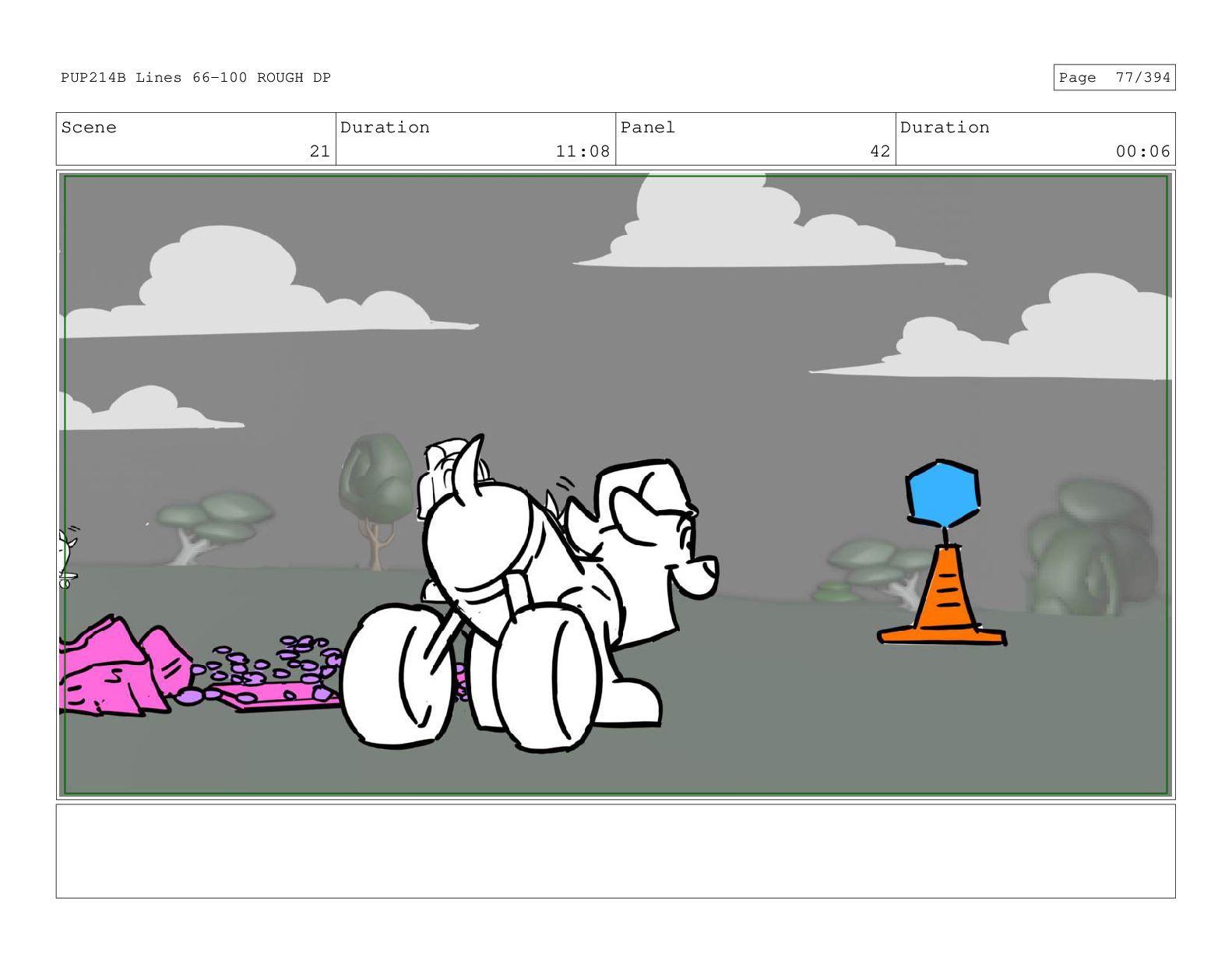Click the empty notes box under the panel
This screenshot has height=954, width=1232.
(615, 851)
